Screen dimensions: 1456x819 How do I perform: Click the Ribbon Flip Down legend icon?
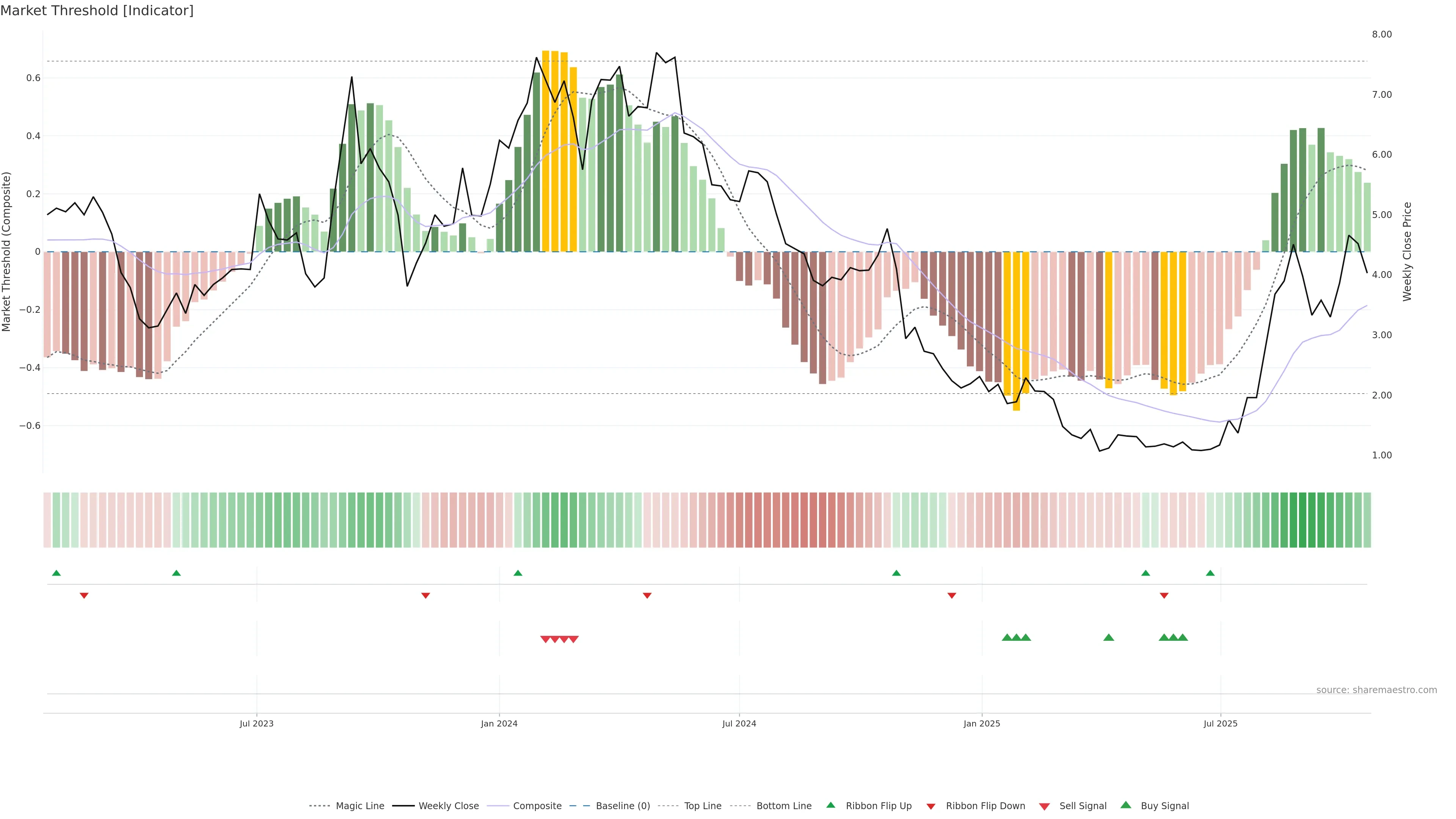[931, 806]
